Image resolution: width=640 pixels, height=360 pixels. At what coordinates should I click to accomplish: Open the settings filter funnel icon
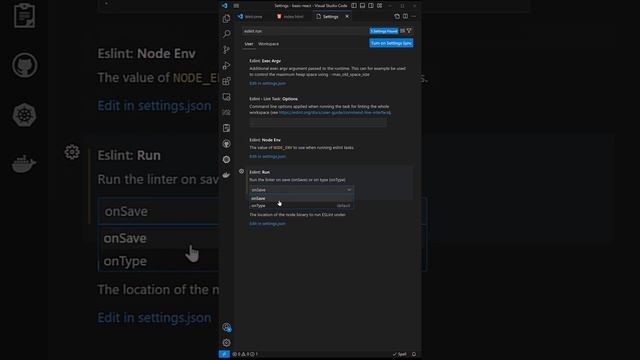(x=409, y=31)
